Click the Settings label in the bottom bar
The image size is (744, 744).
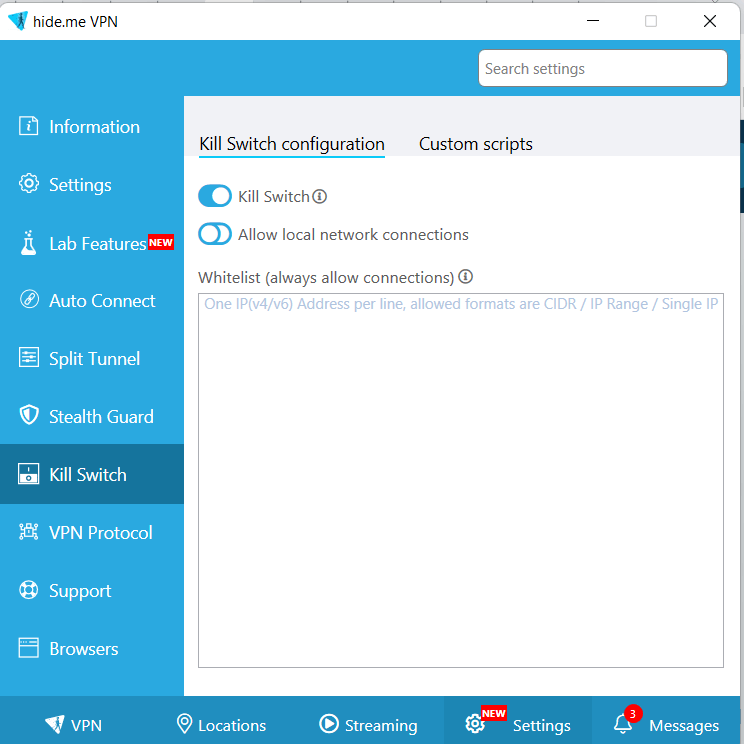coord(541,725)
